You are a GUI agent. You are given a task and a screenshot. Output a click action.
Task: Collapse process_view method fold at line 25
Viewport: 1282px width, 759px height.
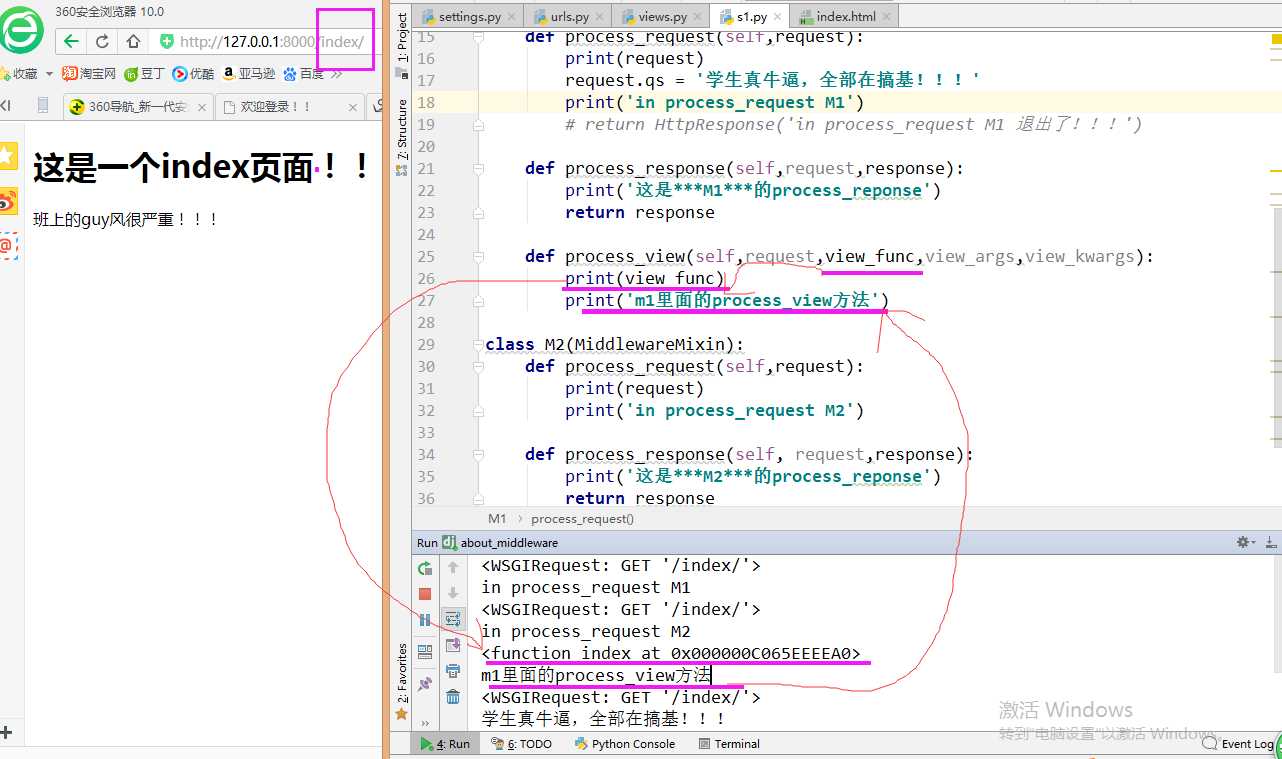(x=478, y=256)
